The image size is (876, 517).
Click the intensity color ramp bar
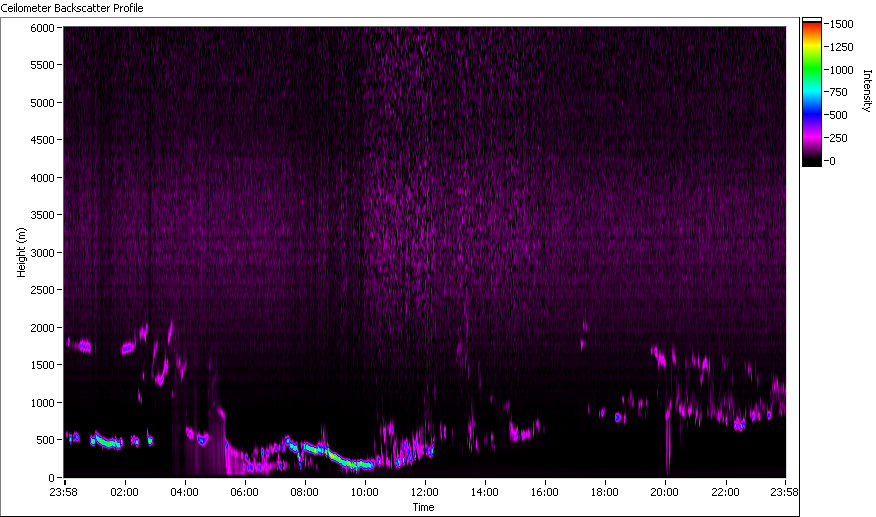[x=812, y=92]
